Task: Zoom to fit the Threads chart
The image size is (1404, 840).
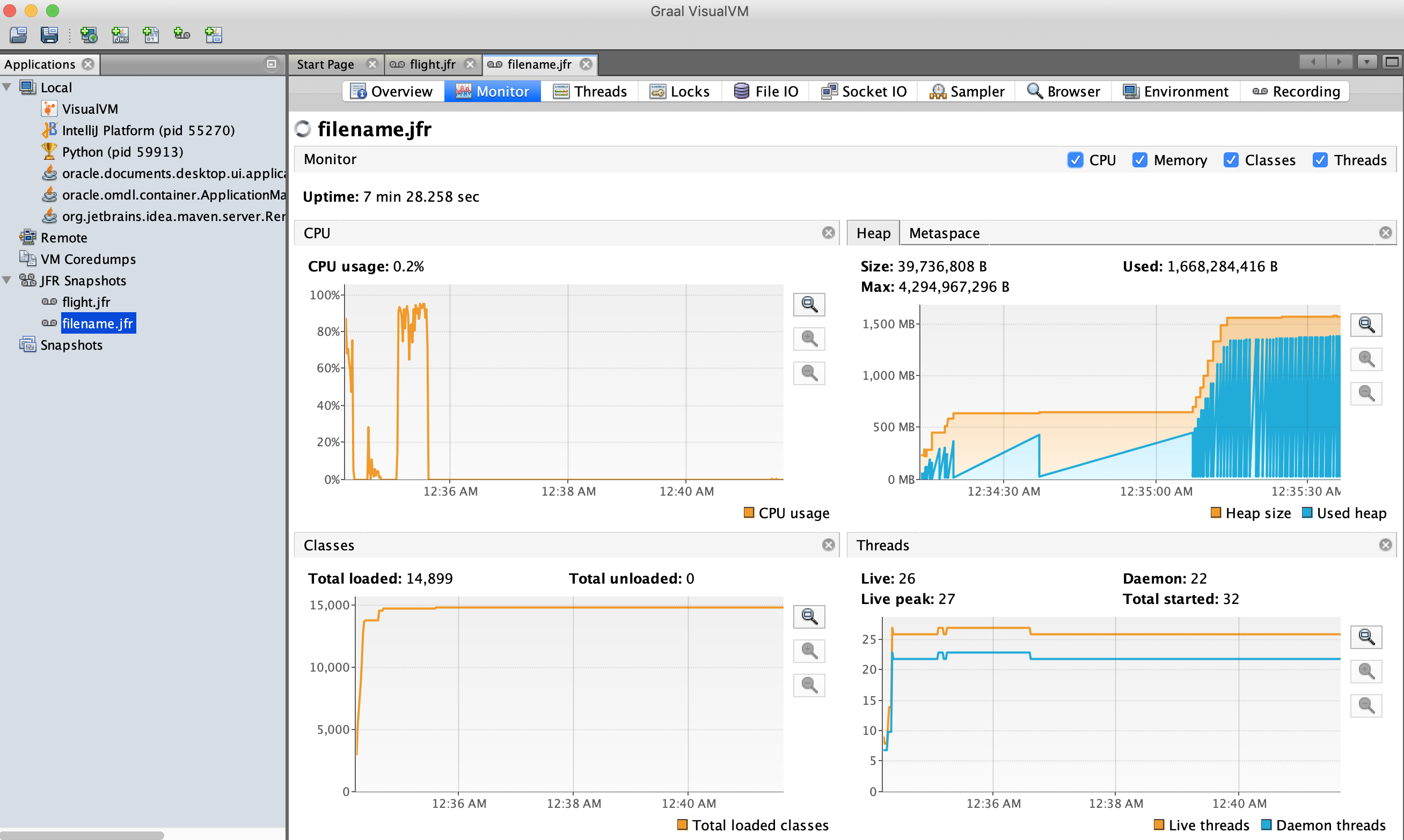Action: [1365, 637]
